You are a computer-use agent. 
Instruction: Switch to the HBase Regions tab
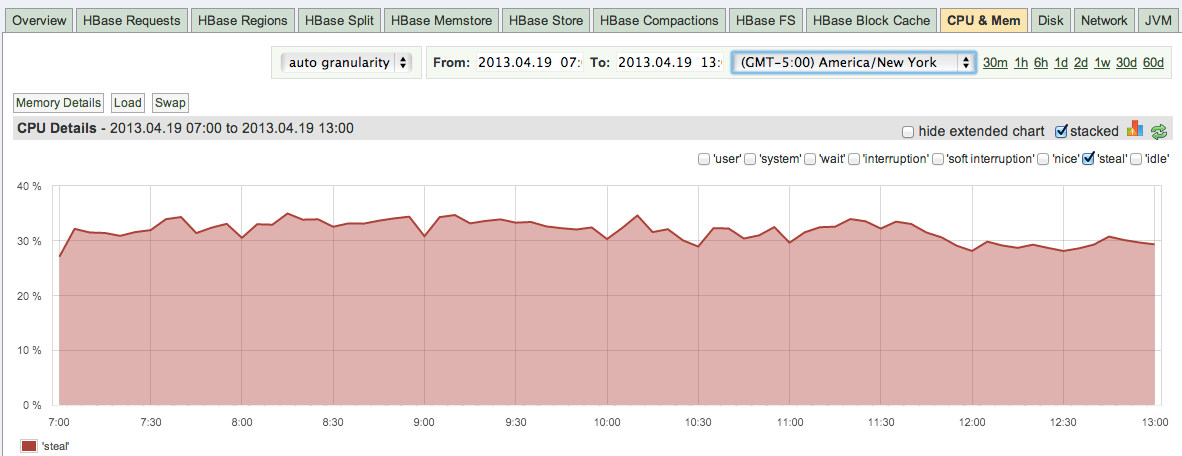(243, 20)
